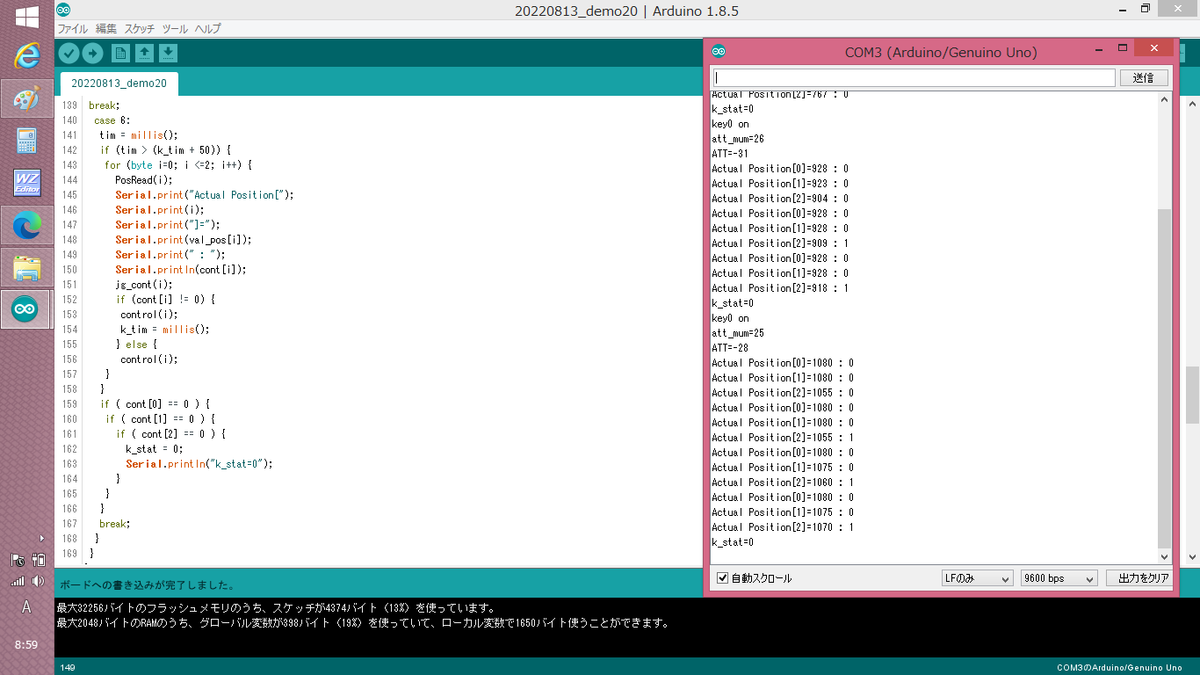1200x675 pixels.
Task: Show hidden tray icons with the small arrow
Action: click(x=40, y=538)
